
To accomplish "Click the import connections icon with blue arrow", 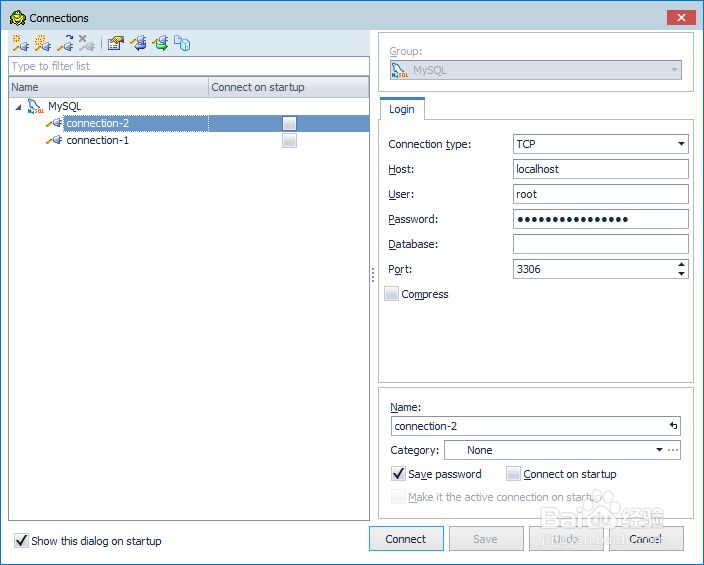I will click(138, 43).
